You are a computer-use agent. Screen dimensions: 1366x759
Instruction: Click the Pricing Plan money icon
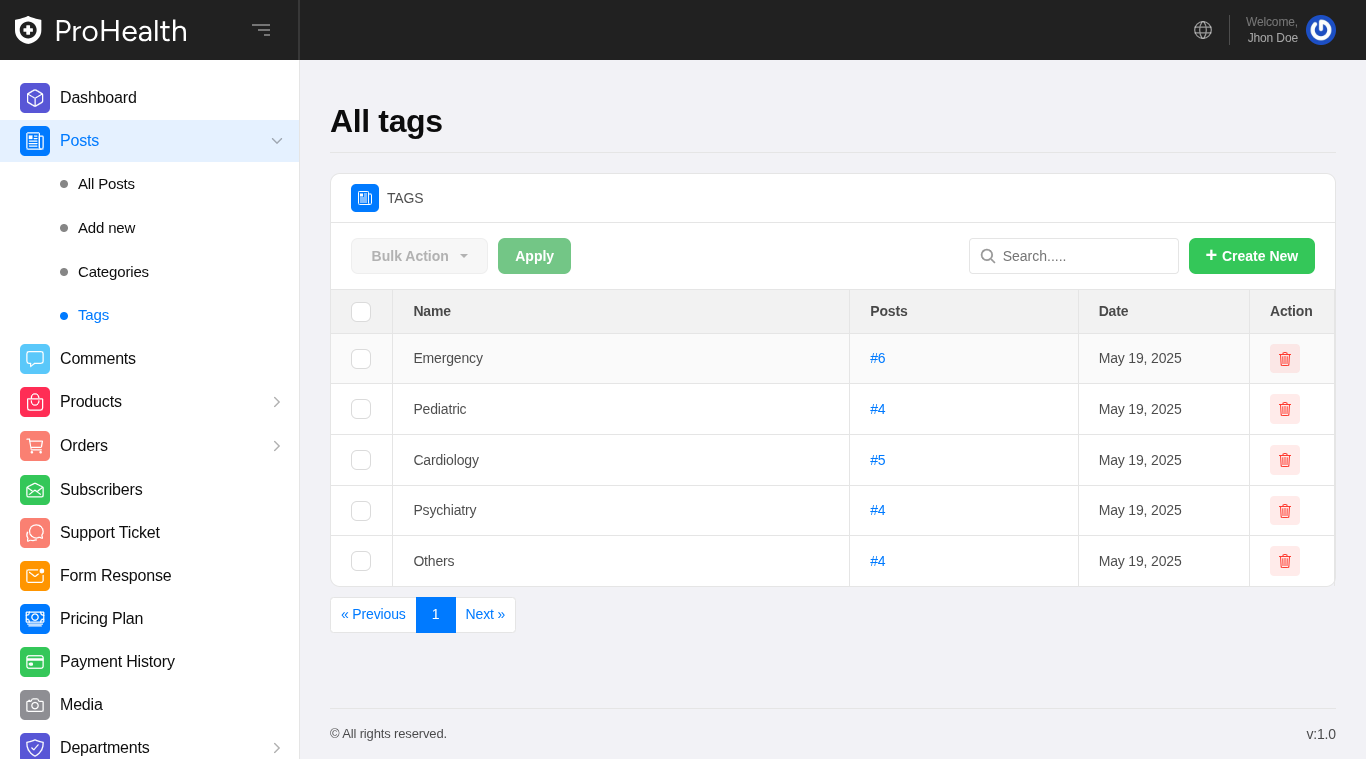click(35, 619)
